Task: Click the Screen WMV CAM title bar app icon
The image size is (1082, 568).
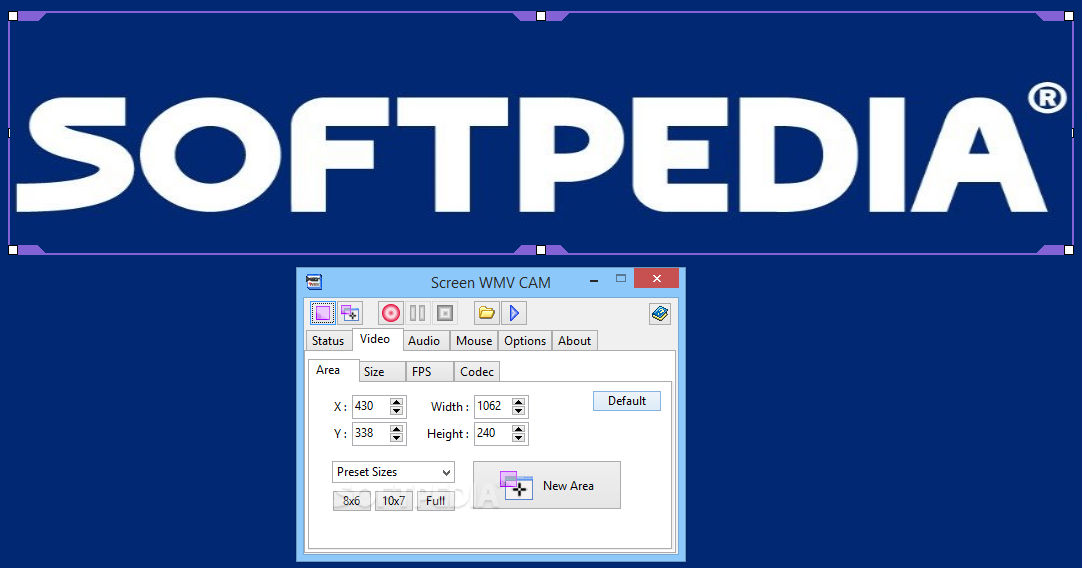Action: (x=314, y=282)
